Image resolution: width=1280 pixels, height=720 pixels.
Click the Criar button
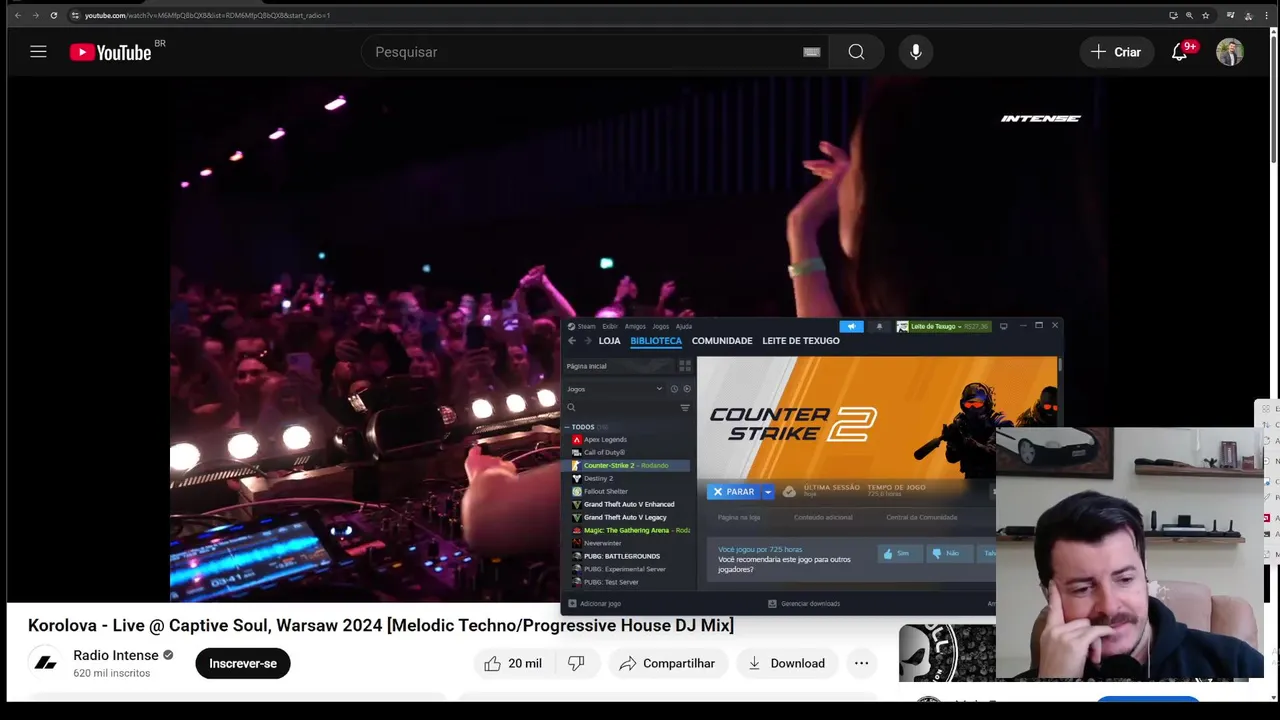1116,52
